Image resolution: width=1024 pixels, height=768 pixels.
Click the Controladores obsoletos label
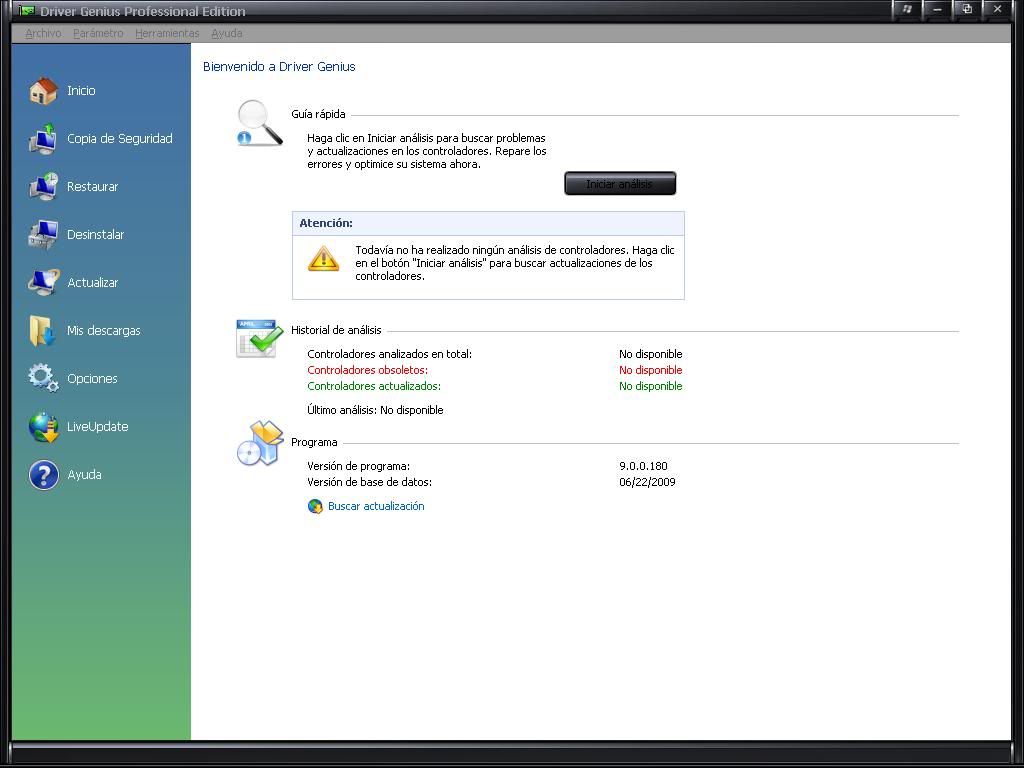(x=368, y=370)
